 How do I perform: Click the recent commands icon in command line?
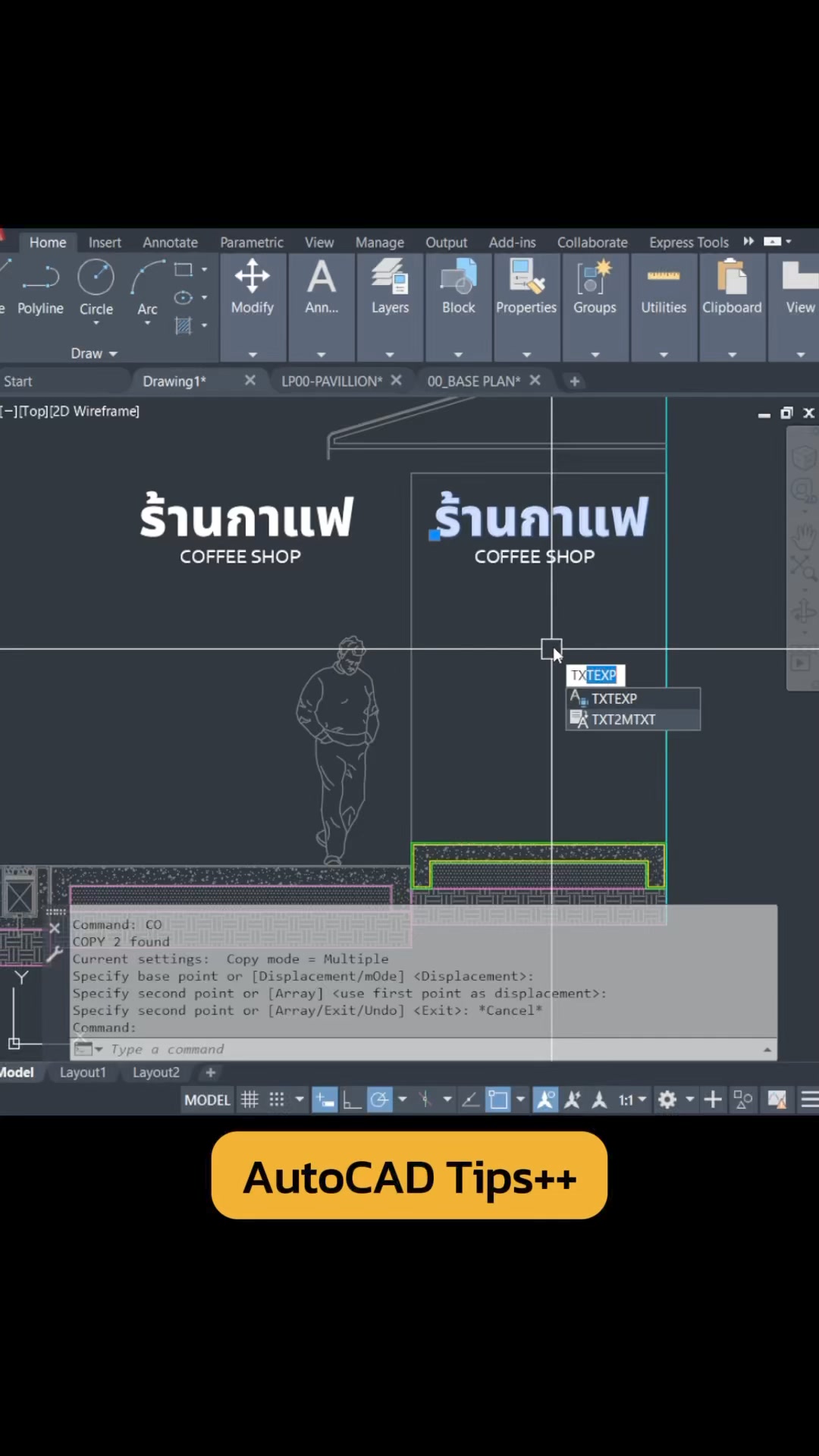(x=88, y=1049)
